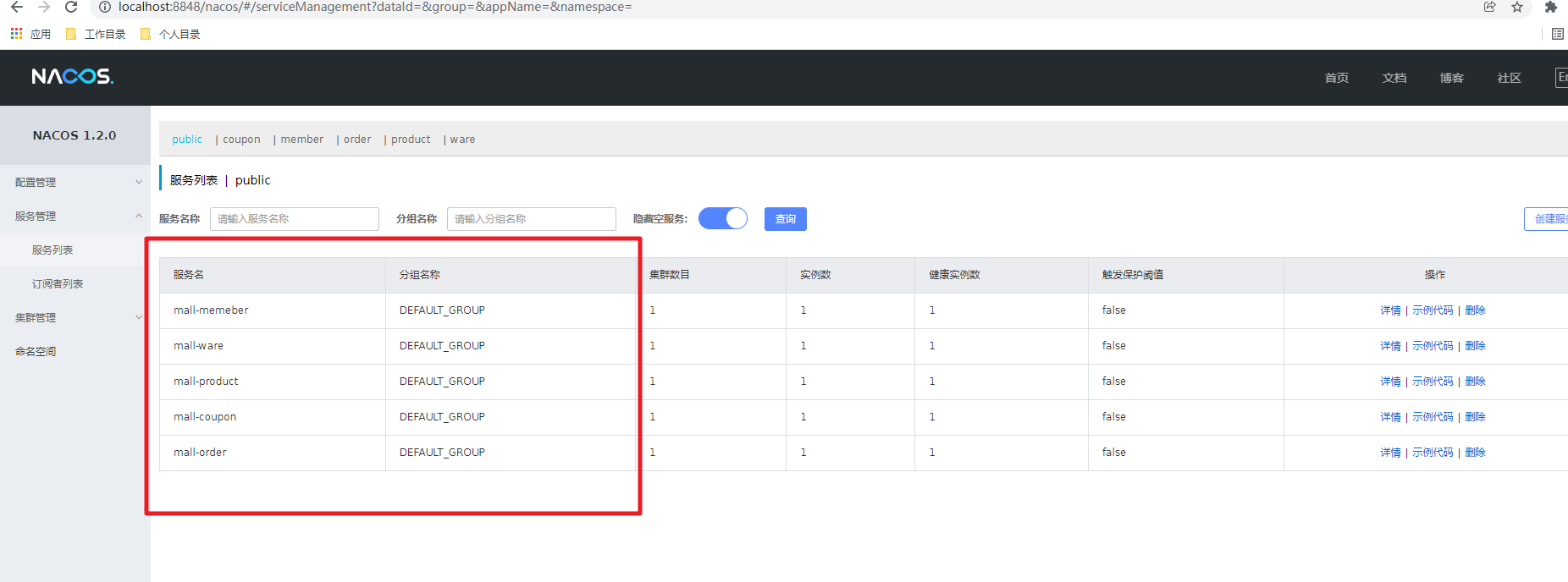
Task: Click 删除 for mall-order
Action: 1475,453
